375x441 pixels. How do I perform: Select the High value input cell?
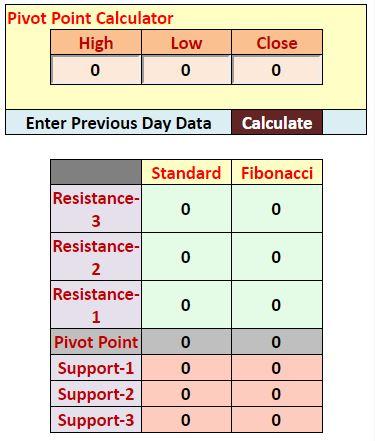96,70
